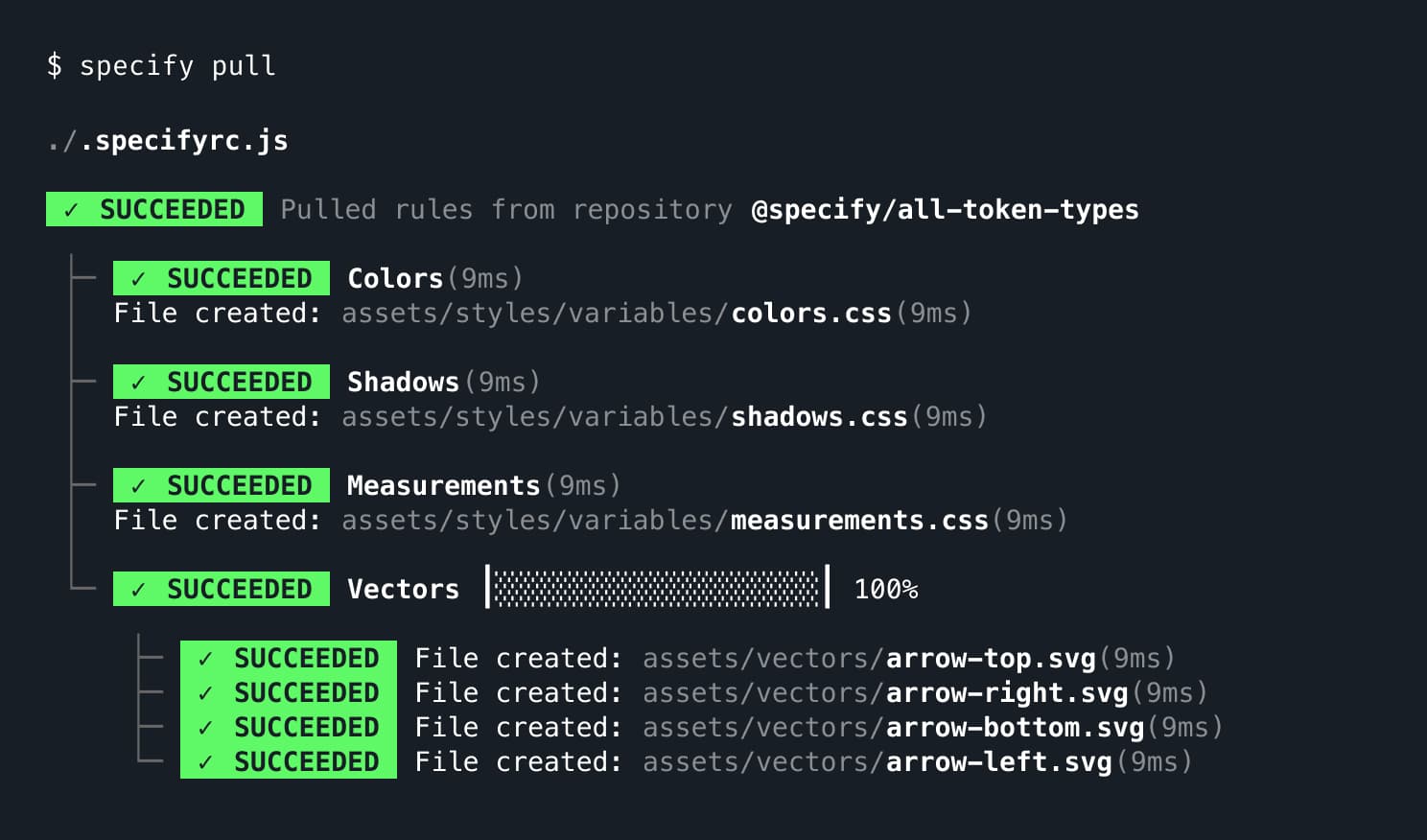Screen dimensions: 1427x840
Task: Click the colors.css file path
Action: point(617,314)
